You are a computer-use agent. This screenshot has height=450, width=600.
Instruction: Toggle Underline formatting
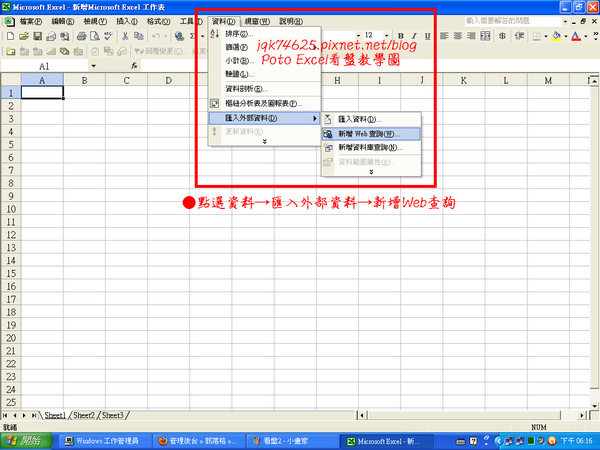click(x=427, y=36)
